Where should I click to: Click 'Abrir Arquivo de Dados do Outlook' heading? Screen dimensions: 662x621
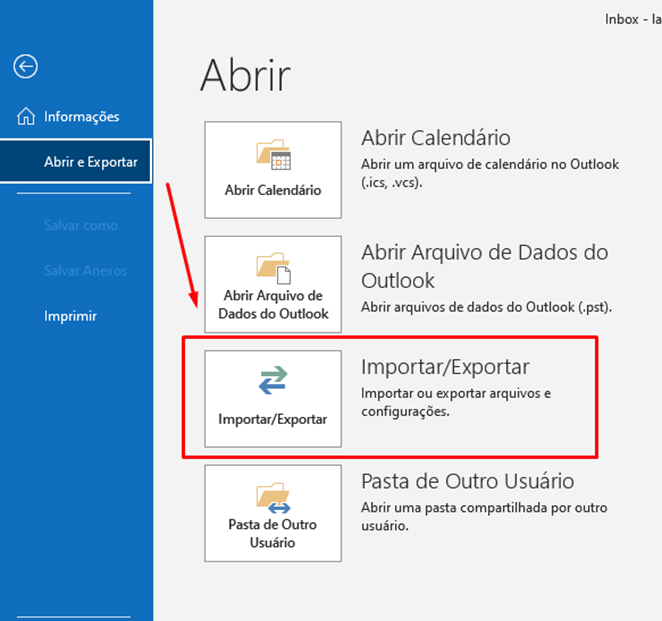(485, 266)
